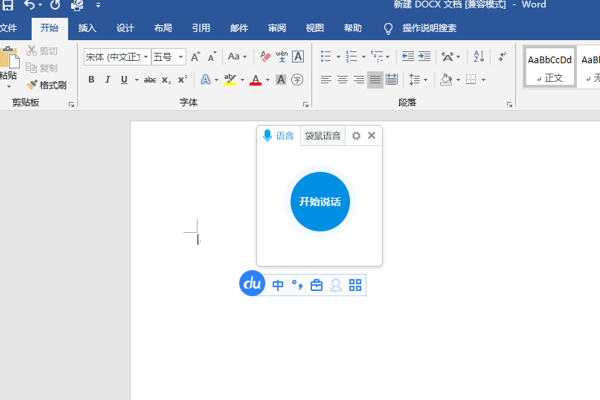This screenshot has height=400, width=600.
Task: Click the 剪切 cut button
Action: tap(42, 51)
